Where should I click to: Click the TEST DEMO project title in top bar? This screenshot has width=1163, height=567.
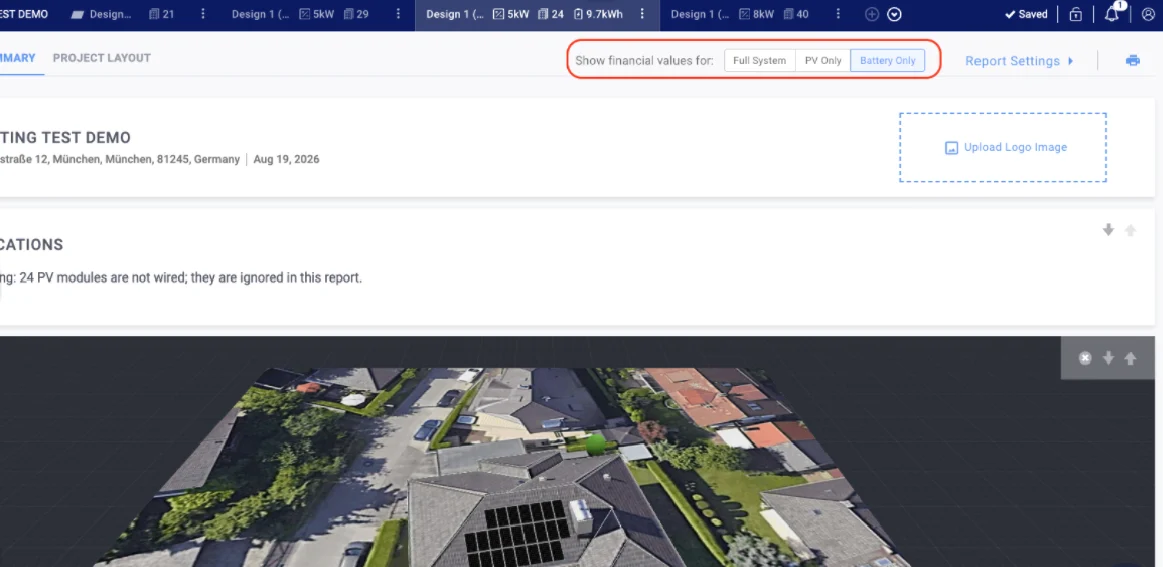(x=24, y=14)
